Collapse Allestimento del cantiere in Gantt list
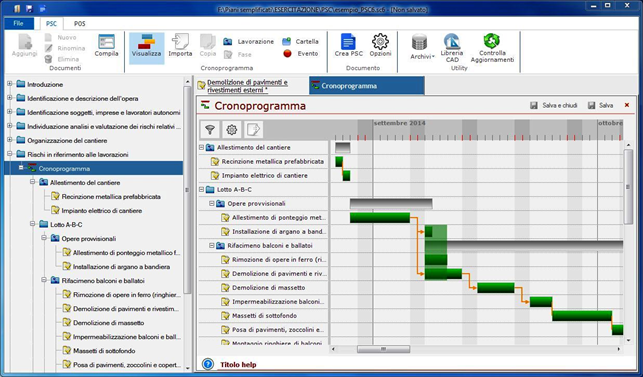The height and width of the screenshot is (377, 643). (201, 147)
